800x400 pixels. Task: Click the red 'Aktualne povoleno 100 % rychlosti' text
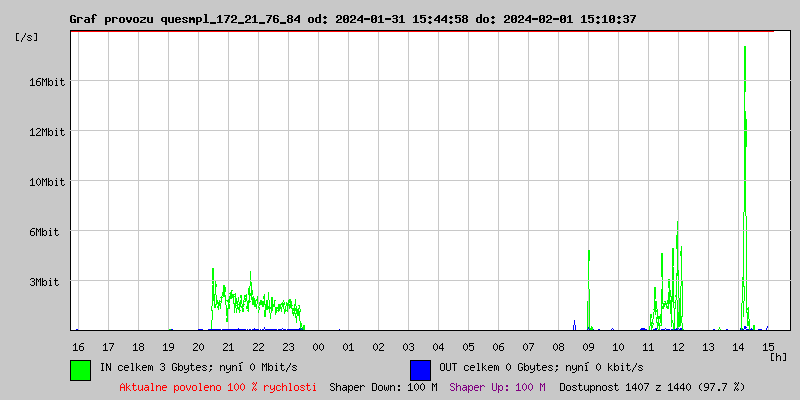218,386
